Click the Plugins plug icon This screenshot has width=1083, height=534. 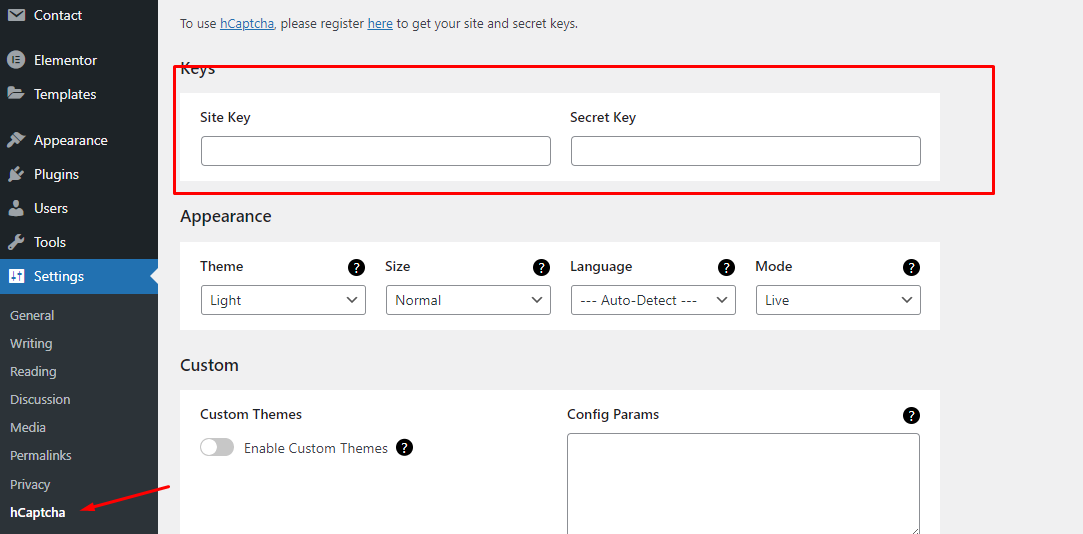[x=16, y=174]
